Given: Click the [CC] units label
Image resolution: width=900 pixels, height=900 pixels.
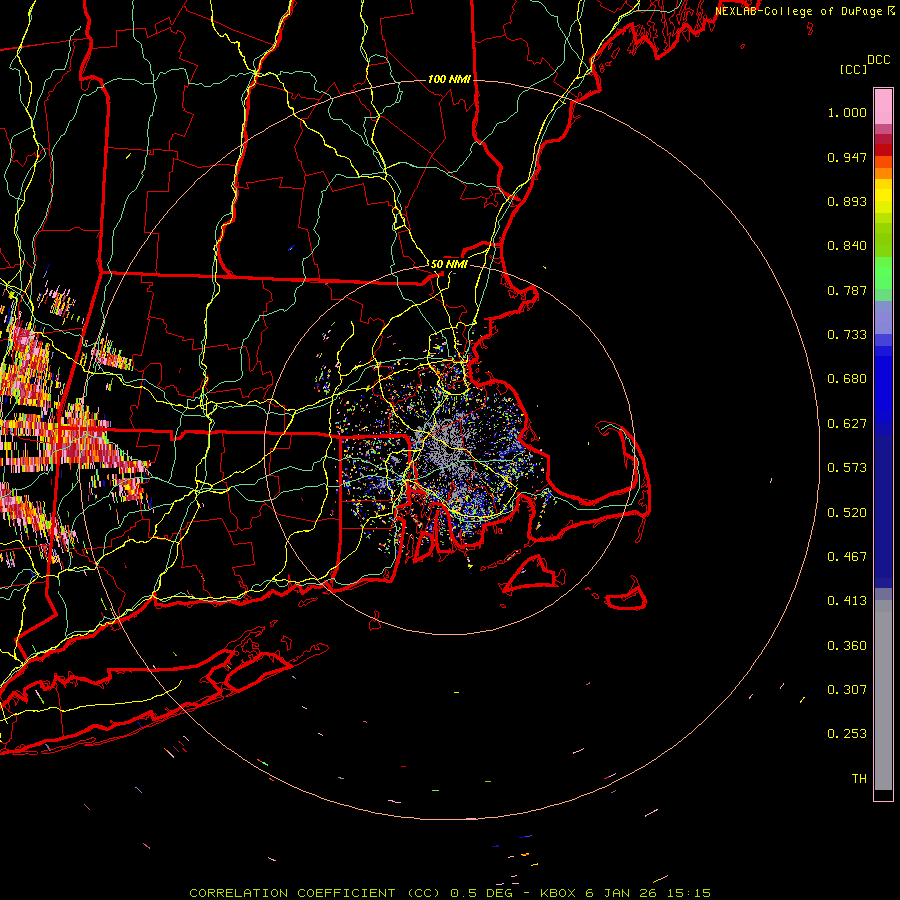Looking at the screenshot, I should pos(853,70).
